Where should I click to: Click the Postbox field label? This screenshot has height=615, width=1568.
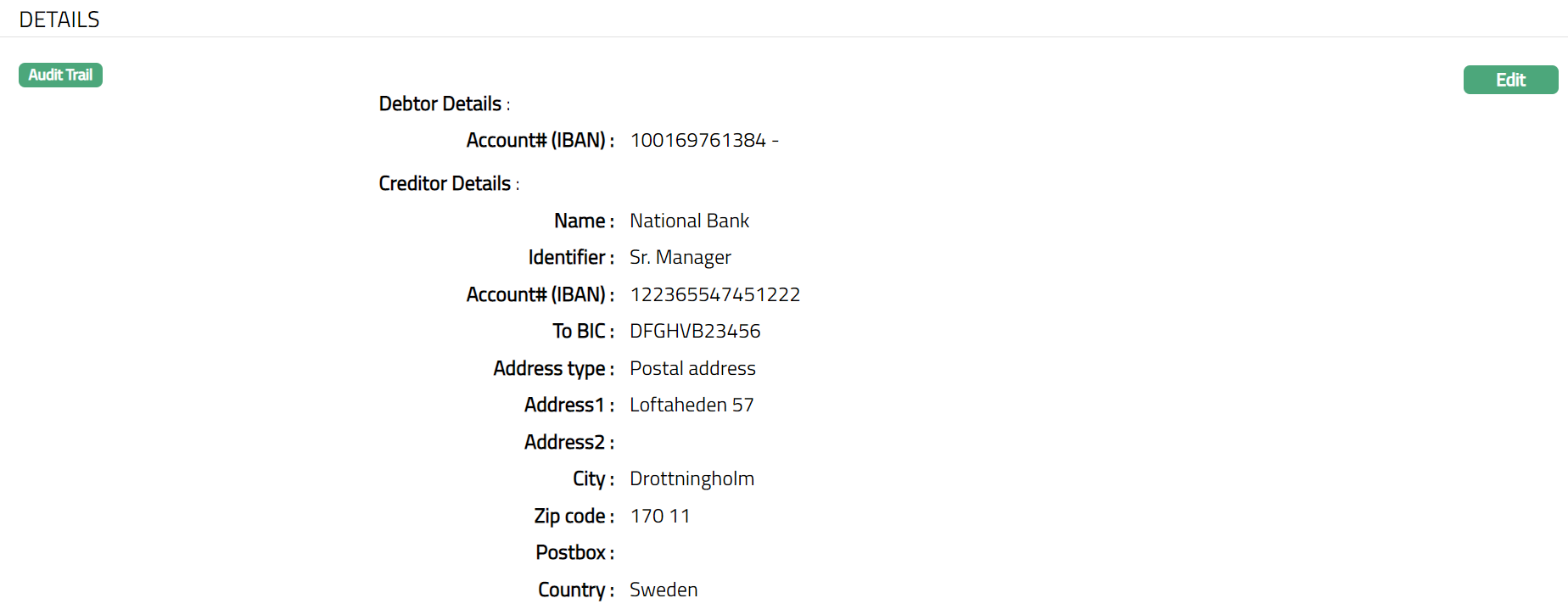pos(572,553)
